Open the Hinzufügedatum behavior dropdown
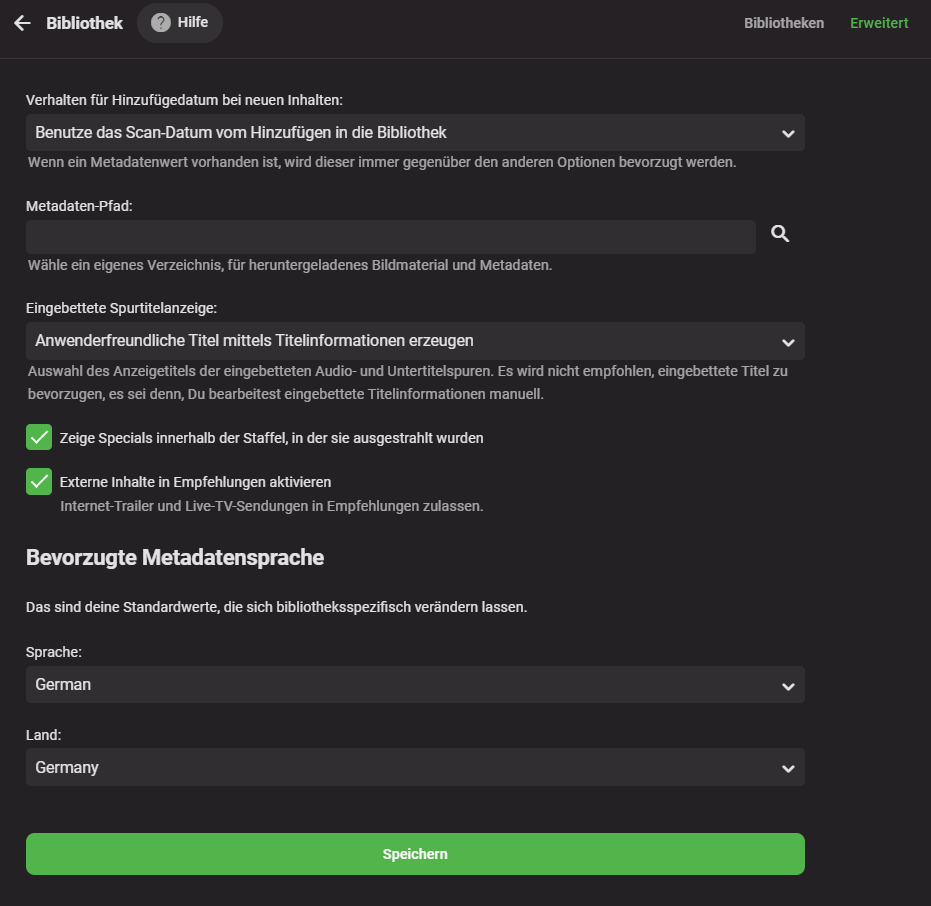The image size is (931, 906). pyautogui.click(x=400, y=132)
